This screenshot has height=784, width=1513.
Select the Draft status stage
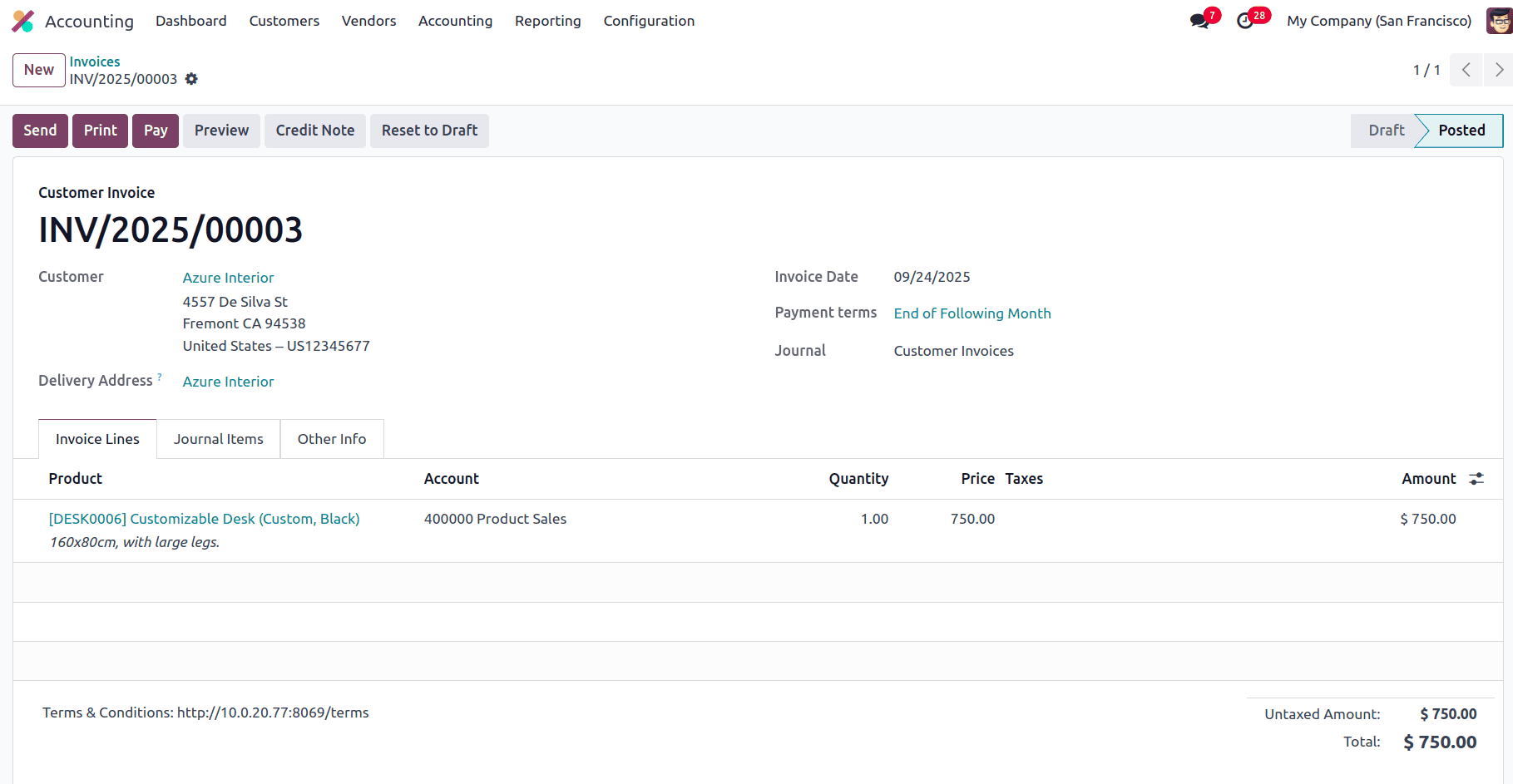click(1386, 131)
